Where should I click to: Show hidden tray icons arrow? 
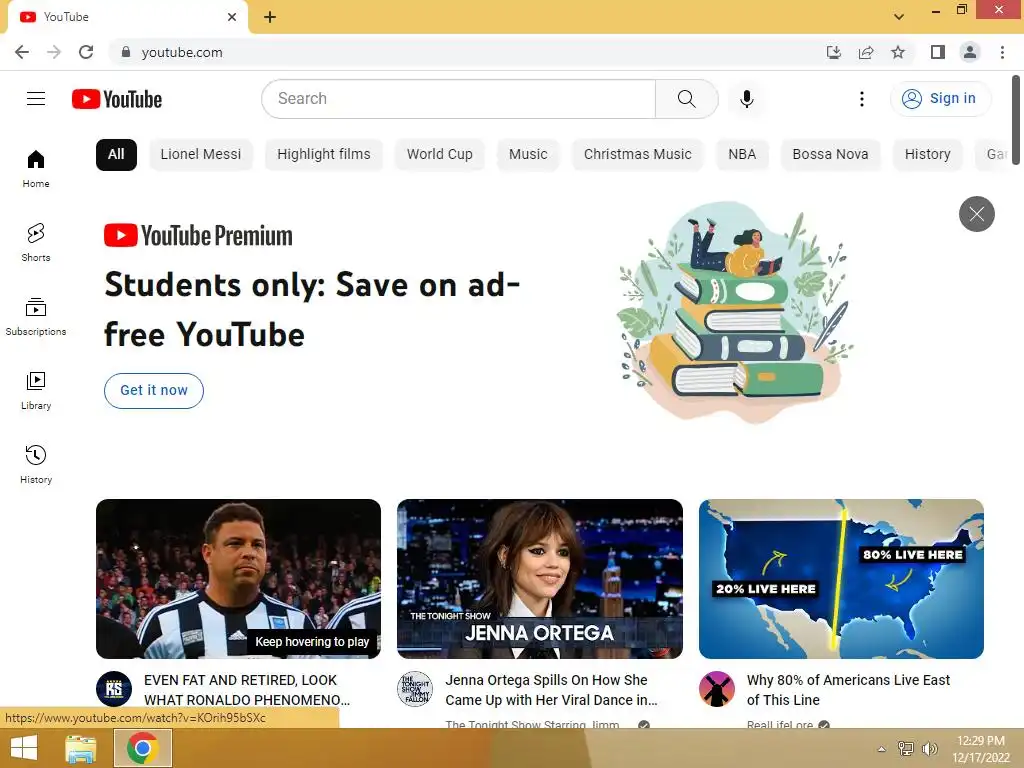point(882,749)
